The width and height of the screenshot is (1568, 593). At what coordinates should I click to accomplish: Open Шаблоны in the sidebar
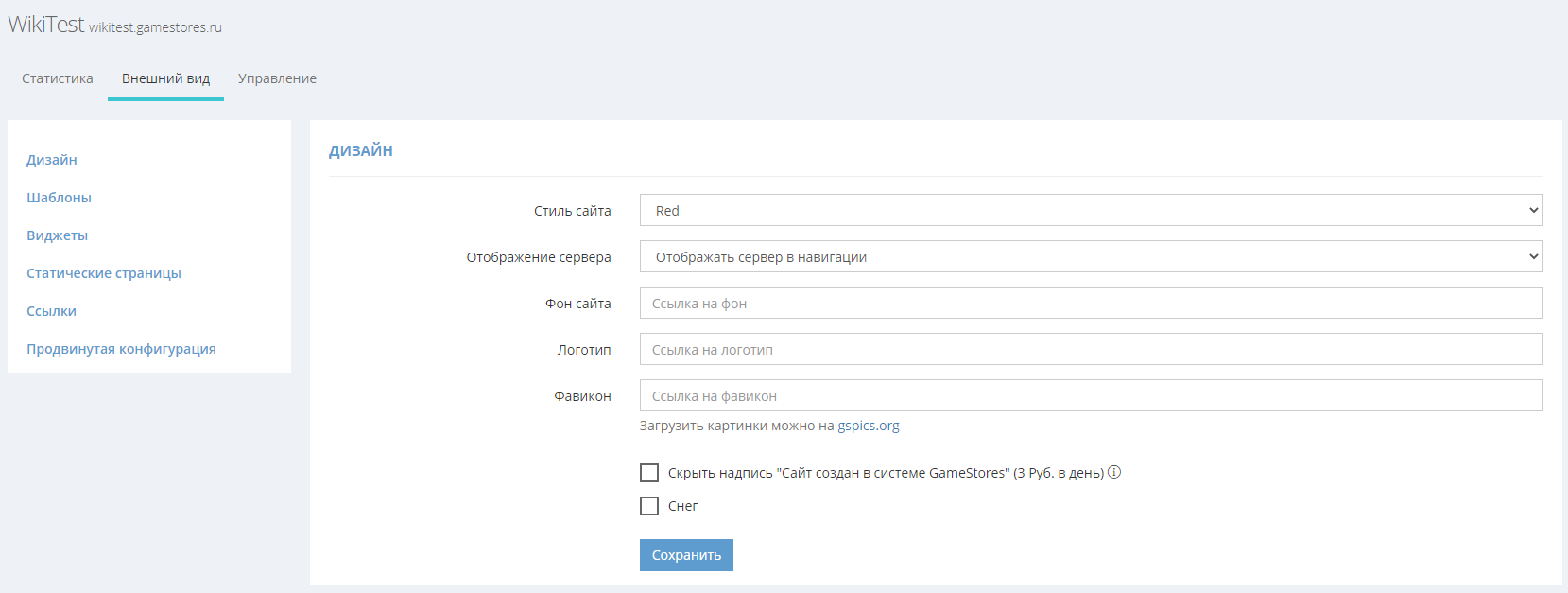click(59, 198)
